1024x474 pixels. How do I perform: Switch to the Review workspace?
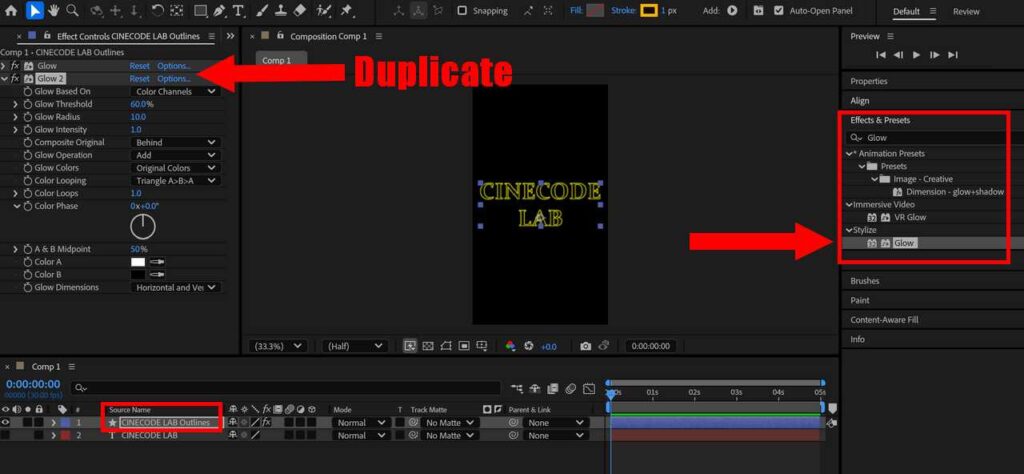pos(966,11)
